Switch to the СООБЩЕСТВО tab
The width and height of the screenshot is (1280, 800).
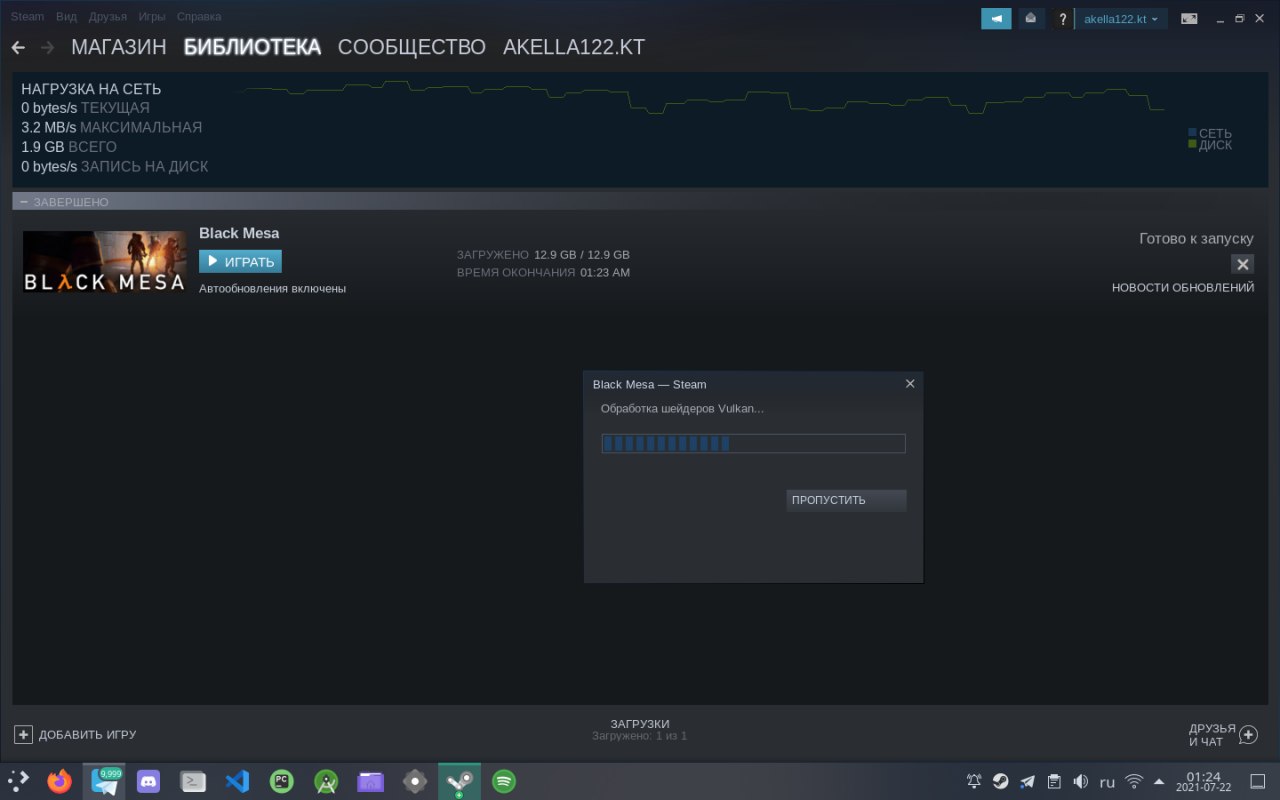coord(412,47)
